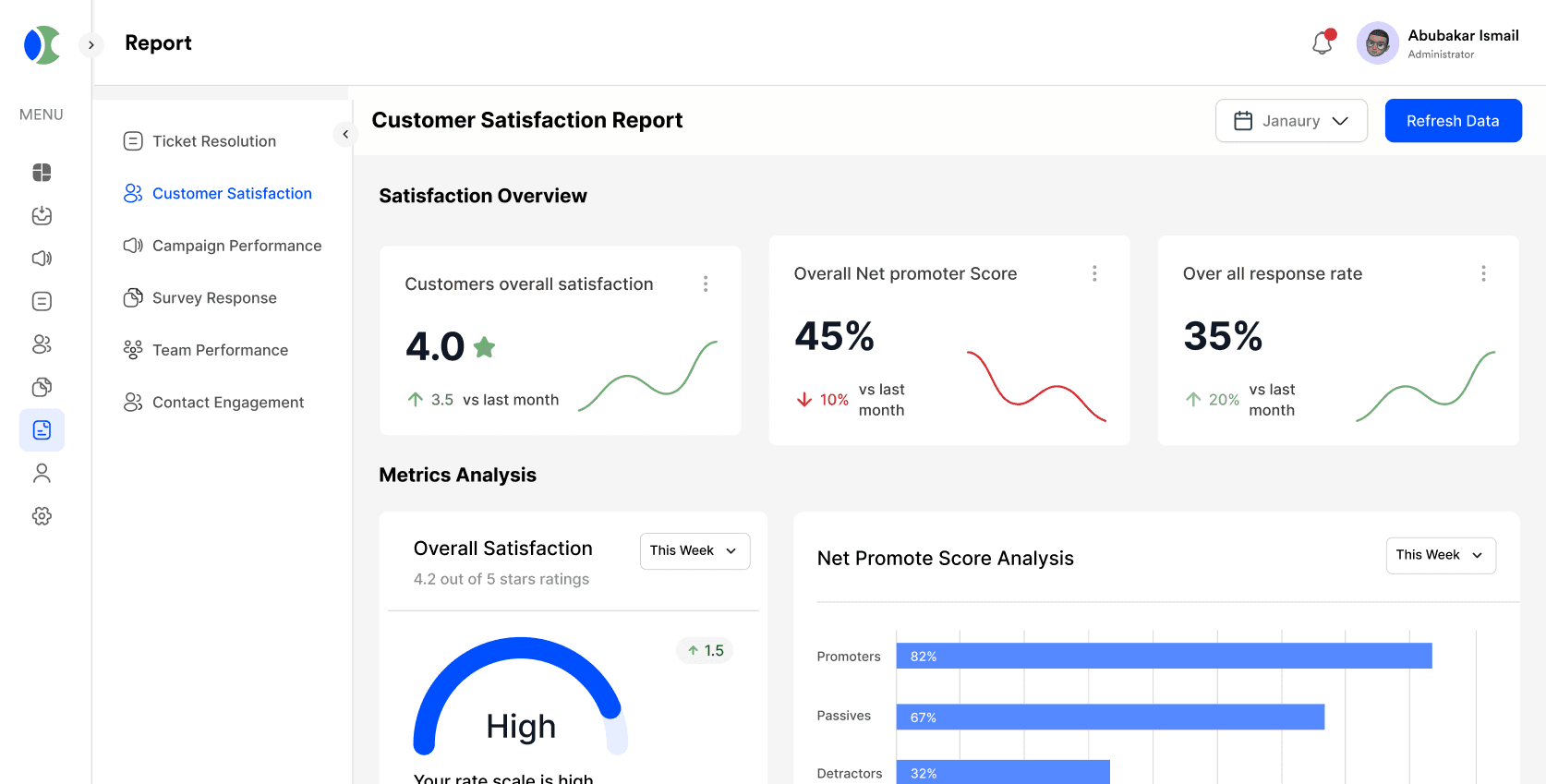Screen dimensions: 1546x784
Task: Click the Campaign Performance megaphone icon
Action: pyautogui.click(x=133, y=246)
